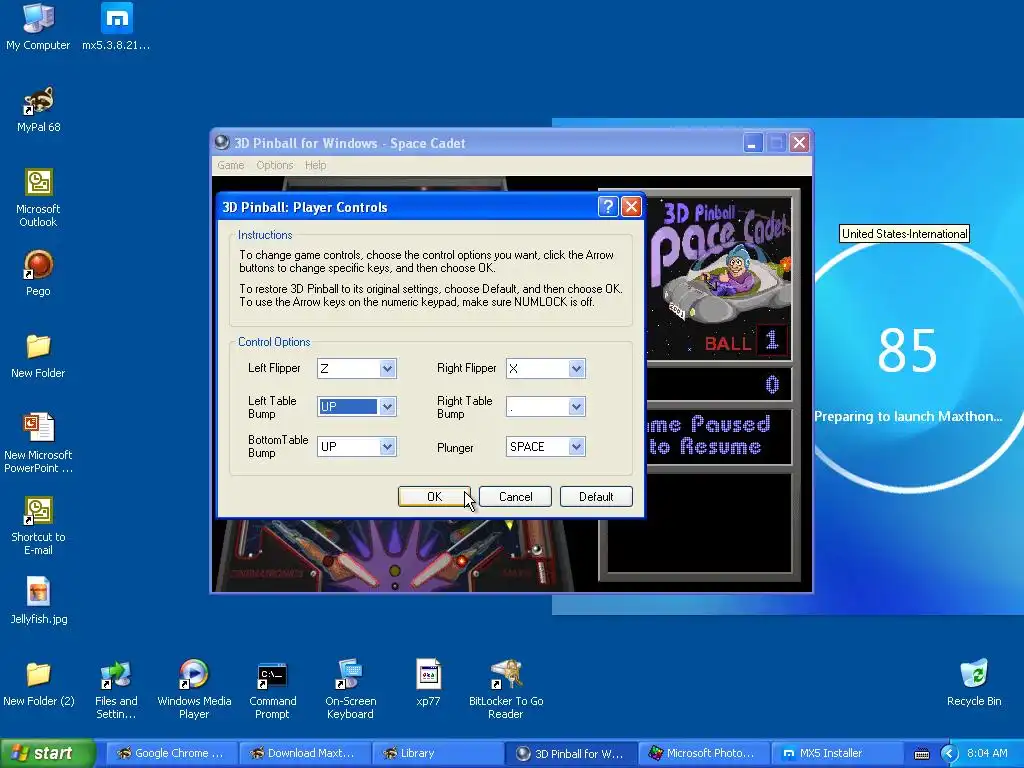The width and height of the screenshot is (1024, 768).
Task: Expand Left Table Bump key dropdown
Action: pyautogui.click(x=387, y=407)
